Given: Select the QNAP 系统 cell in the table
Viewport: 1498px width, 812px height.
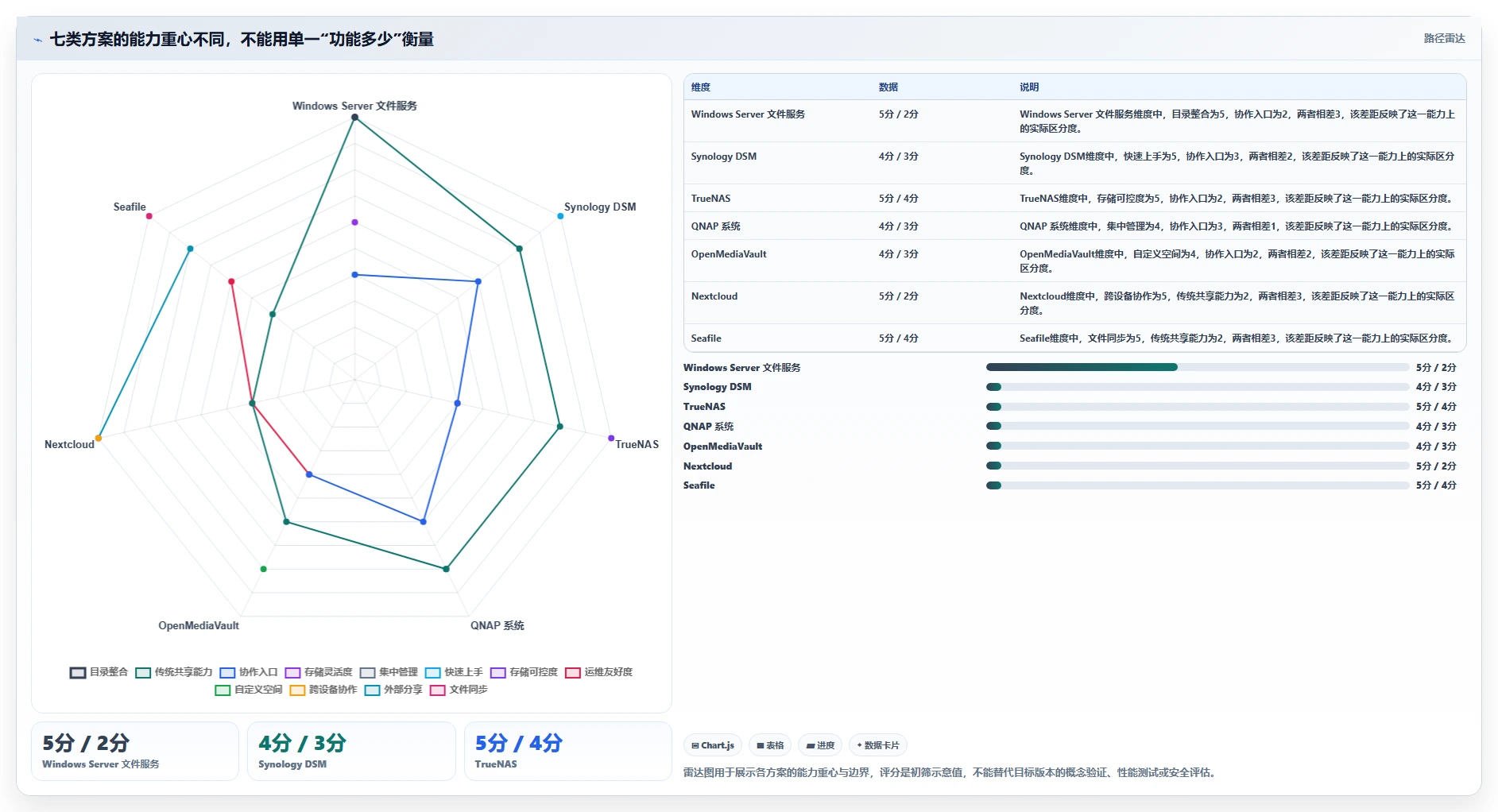Looking at the screenshot, I should [715, 226].
